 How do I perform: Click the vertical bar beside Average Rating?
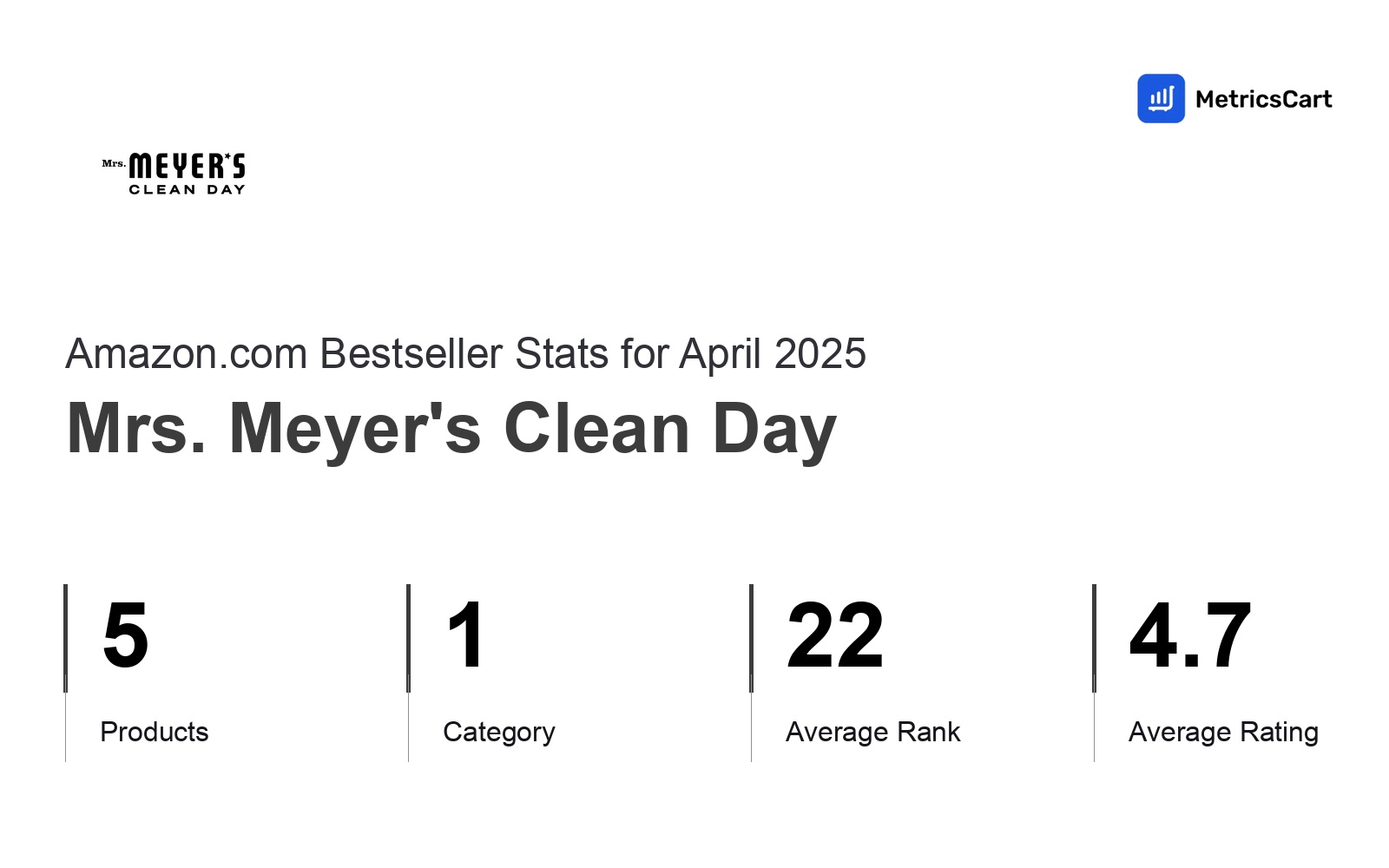[1094, 673]
